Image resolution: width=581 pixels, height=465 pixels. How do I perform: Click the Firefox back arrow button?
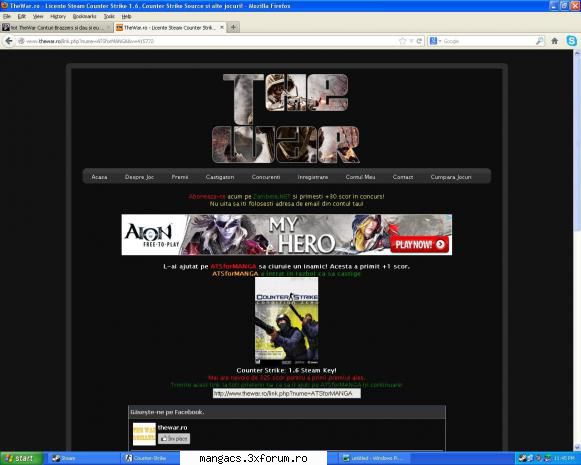8,41
